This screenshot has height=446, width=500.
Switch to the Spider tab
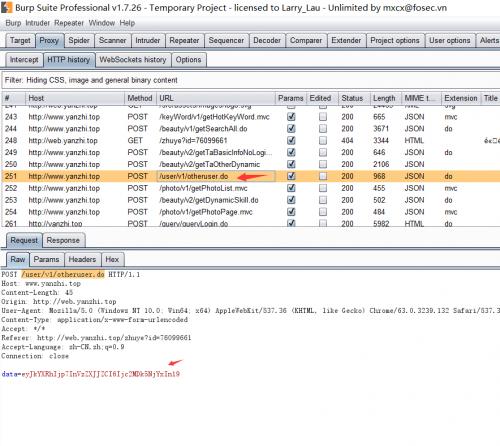point(79,40)
